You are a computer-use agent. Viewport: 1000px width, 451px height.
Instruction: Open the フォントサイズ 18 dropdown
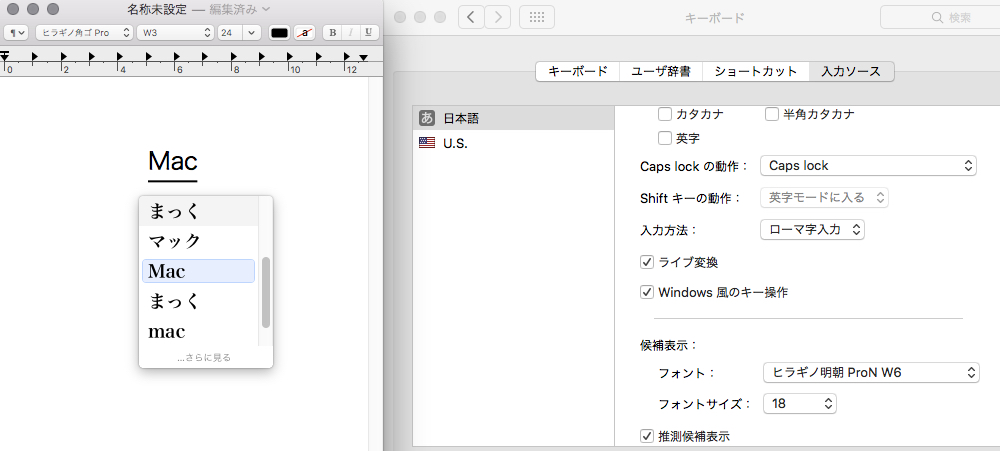(x=800, y=404)
